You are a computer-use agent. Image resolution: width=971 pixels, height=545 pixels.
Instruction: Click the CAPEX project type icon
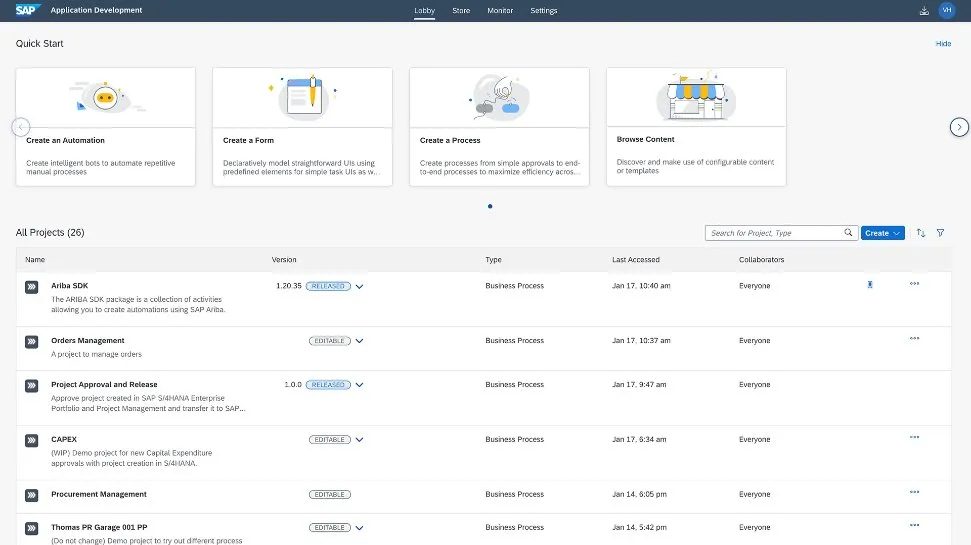coord(31,440)
